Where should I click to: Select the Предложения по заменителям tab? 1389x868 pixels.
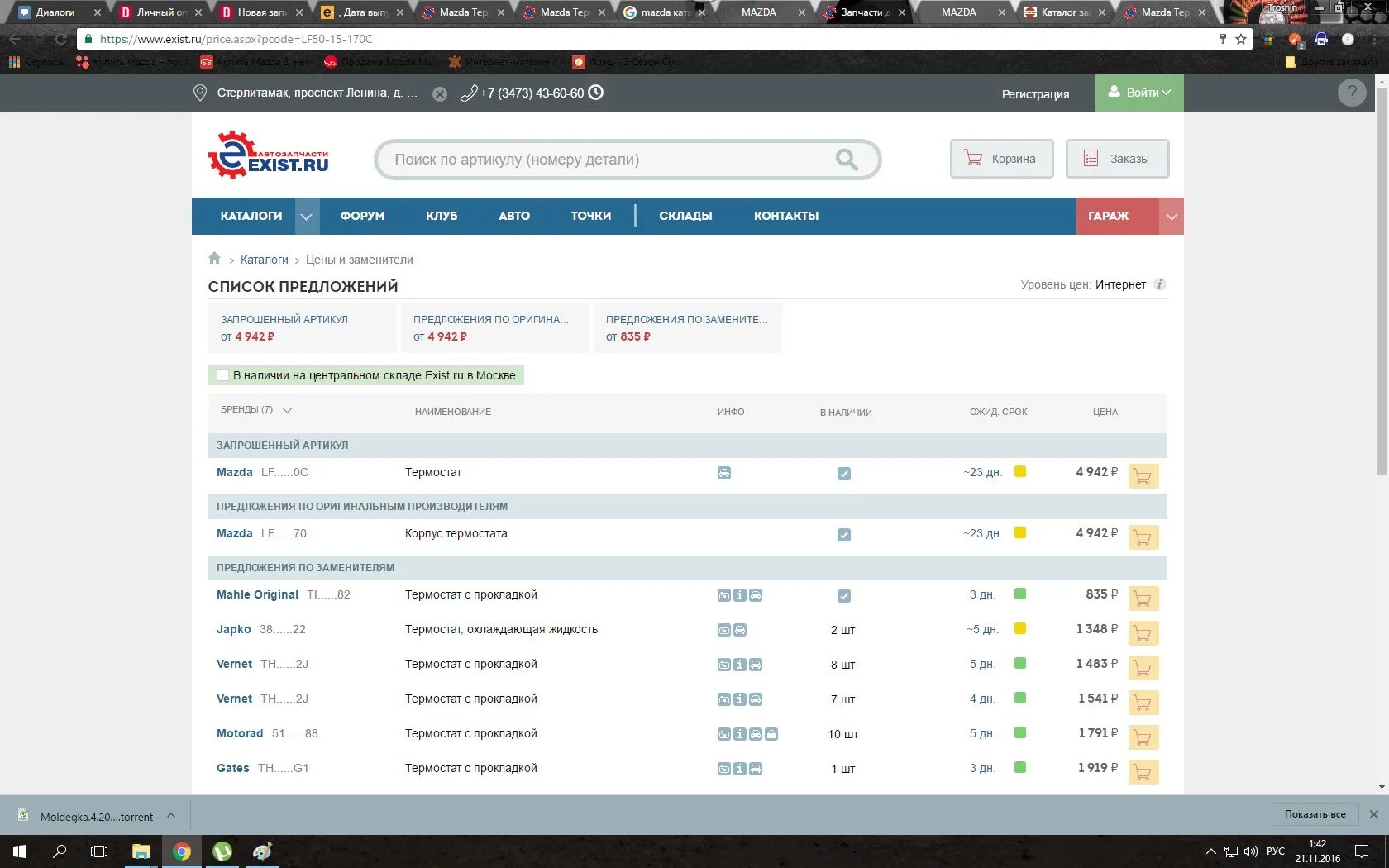coord(688,328)
